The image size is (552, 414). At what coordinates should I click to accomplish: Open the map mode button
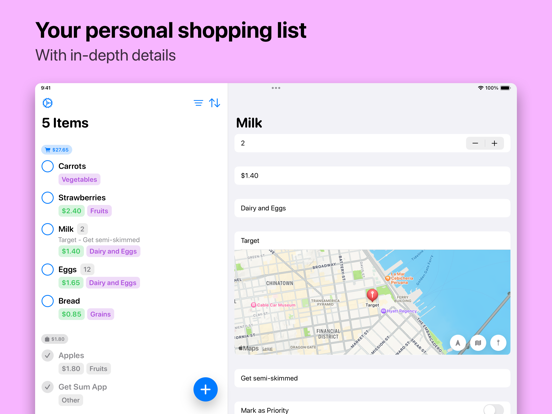click(478, 343)
